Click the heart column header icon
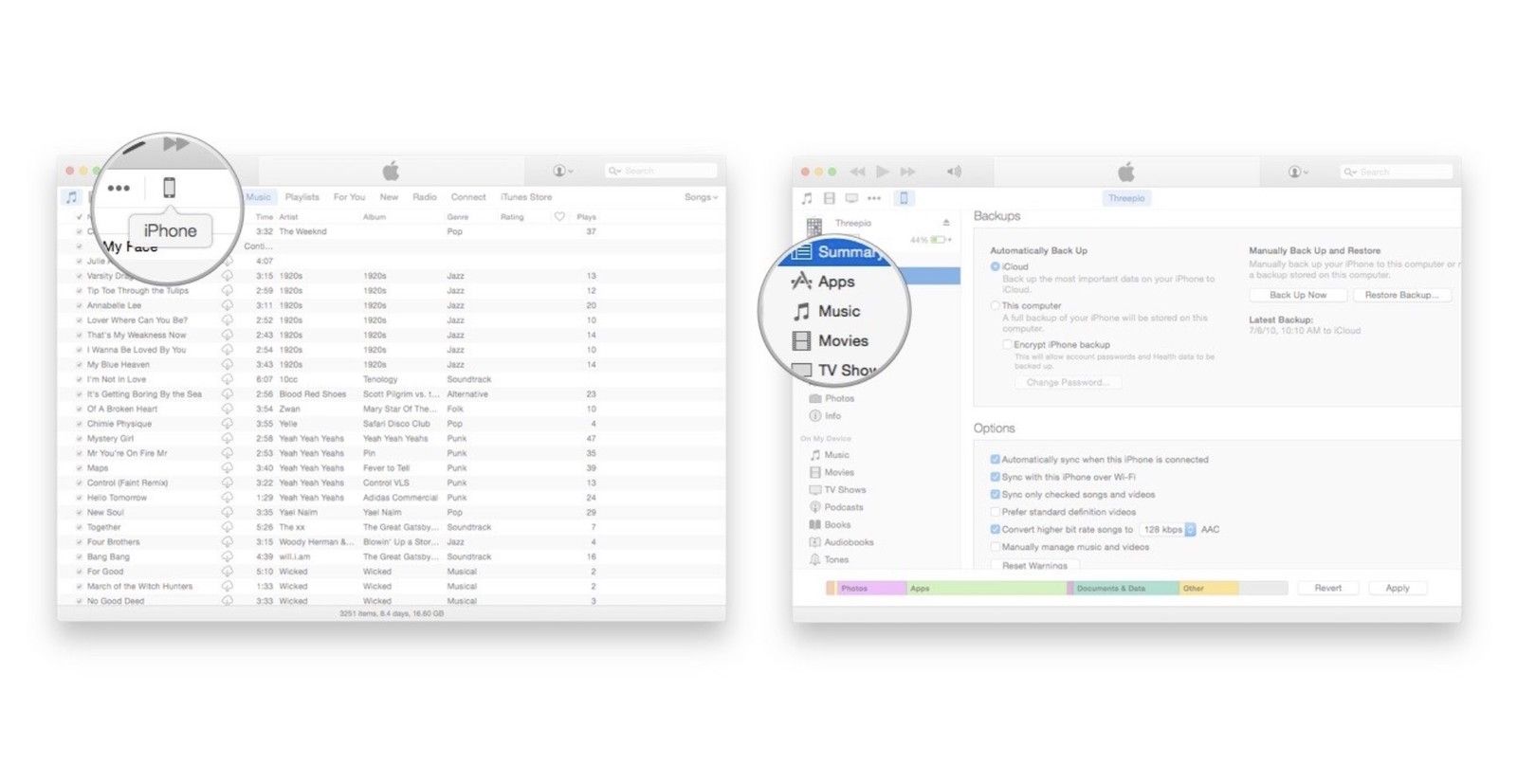 click(559, 217)
